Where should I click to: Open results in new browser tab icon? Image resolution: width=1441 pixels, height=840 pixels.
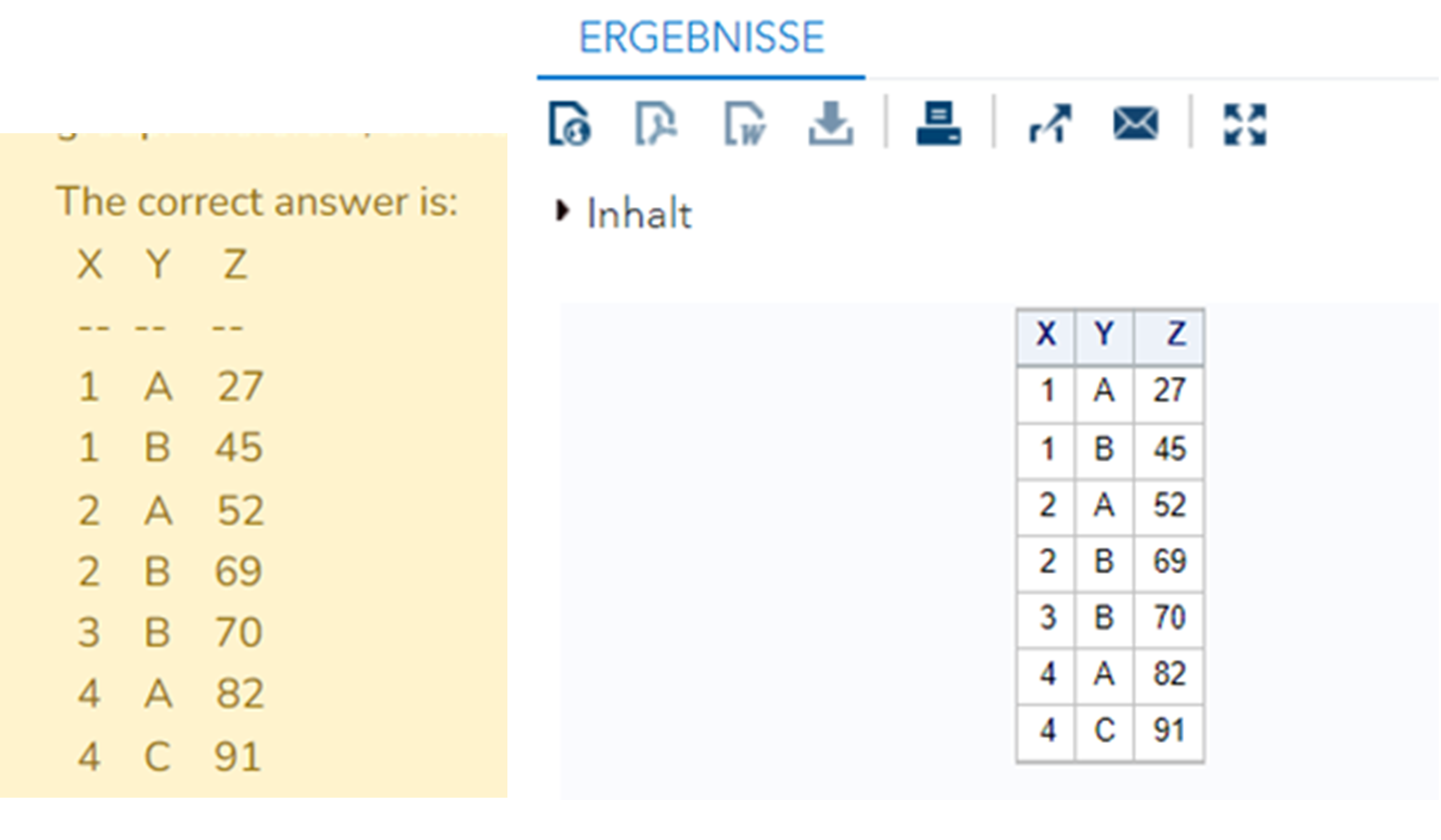click(x=1050, y=123)
